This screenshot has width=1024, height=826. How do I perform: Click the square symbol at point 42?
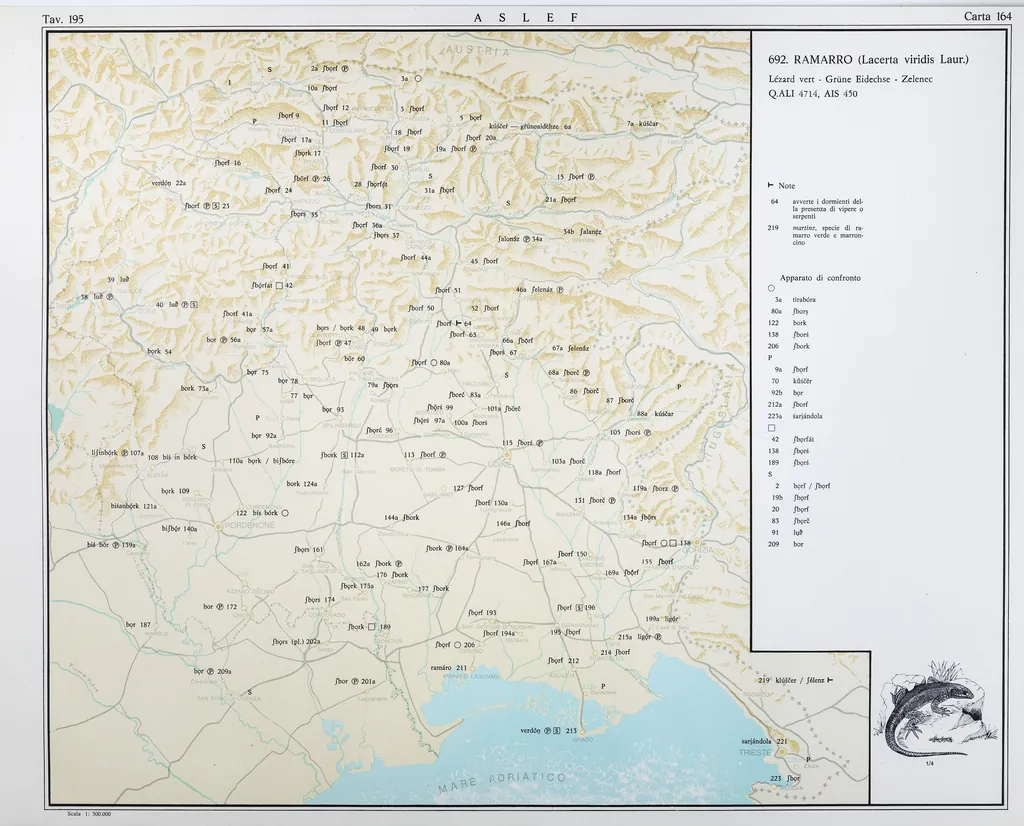pyautogui.click(x=279, y=286)
